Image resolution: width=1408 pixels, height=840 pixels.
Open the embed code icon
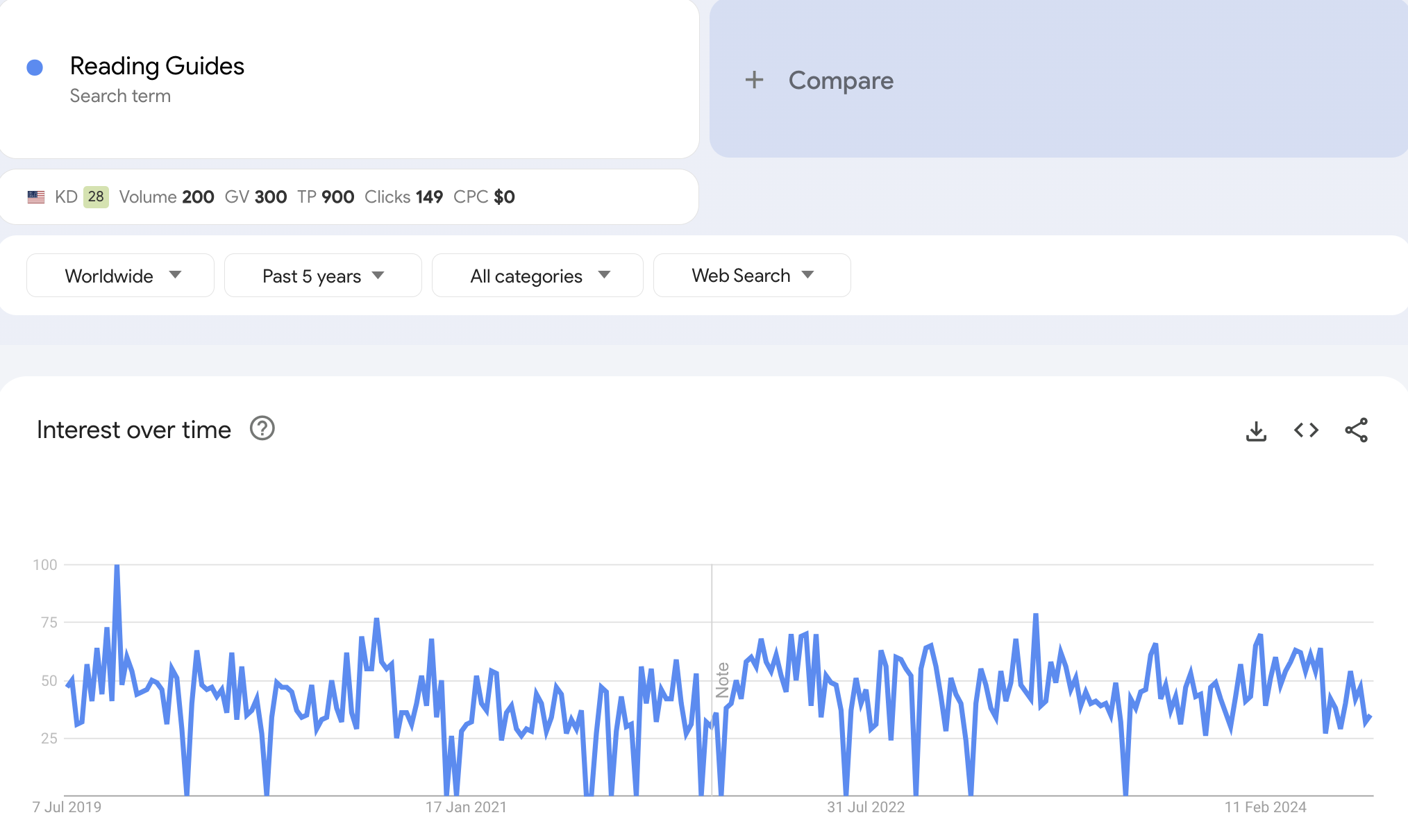coord(1306,430)
